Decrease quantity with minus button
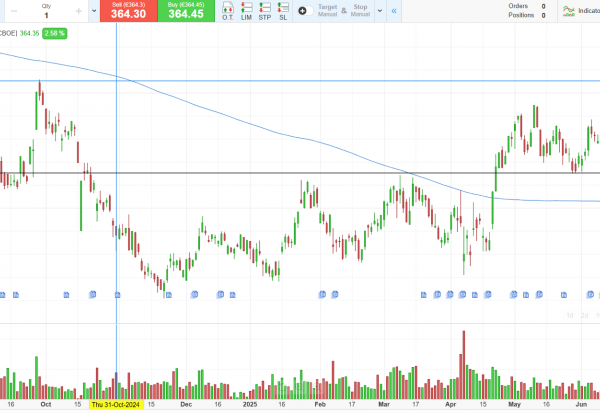600x413 pixels. click(14, 11)
